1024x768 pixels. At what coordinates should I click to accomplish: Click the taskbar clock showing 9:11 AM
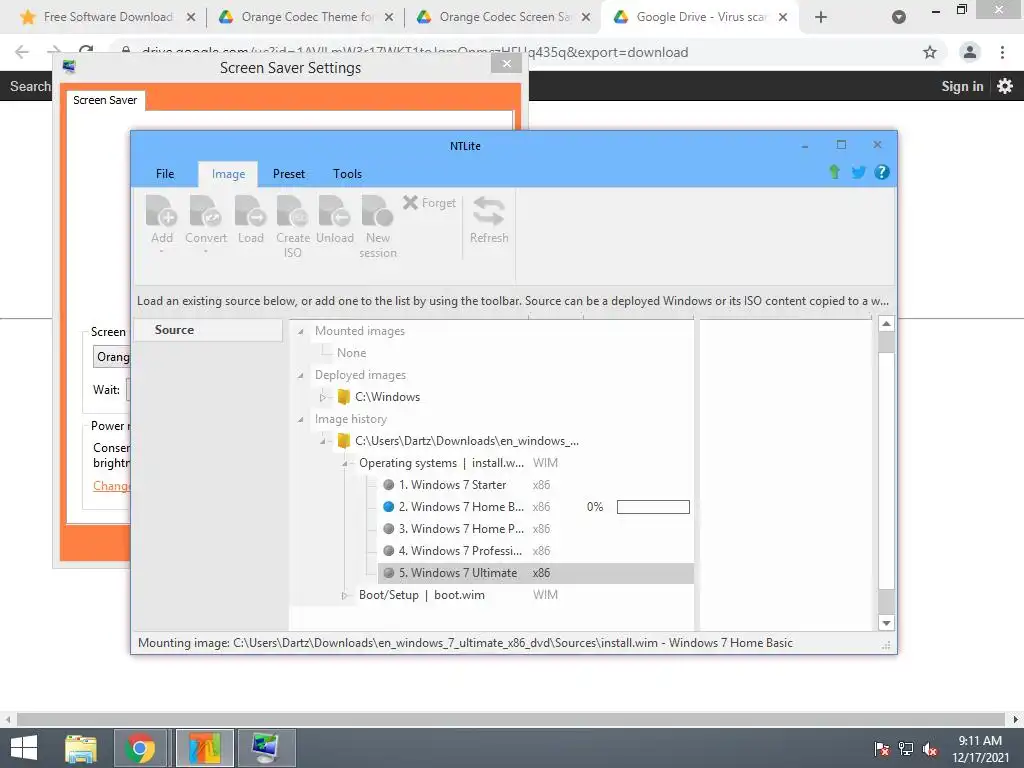pyautogui.click(x=980, y=749)
